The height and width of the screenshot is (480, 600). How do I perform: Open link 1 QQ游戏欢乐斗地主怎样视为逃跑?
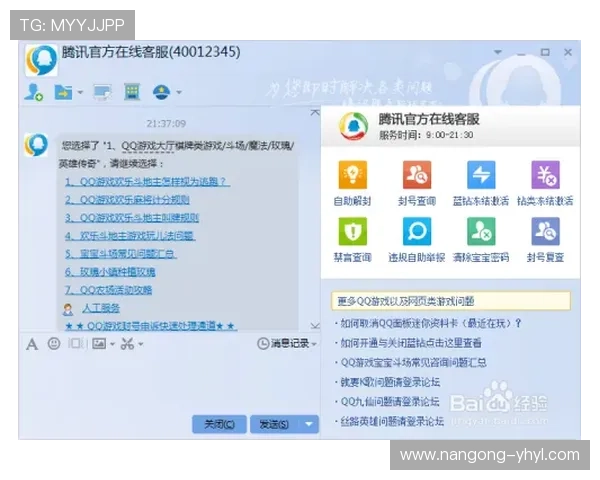(x=147, y=181)
